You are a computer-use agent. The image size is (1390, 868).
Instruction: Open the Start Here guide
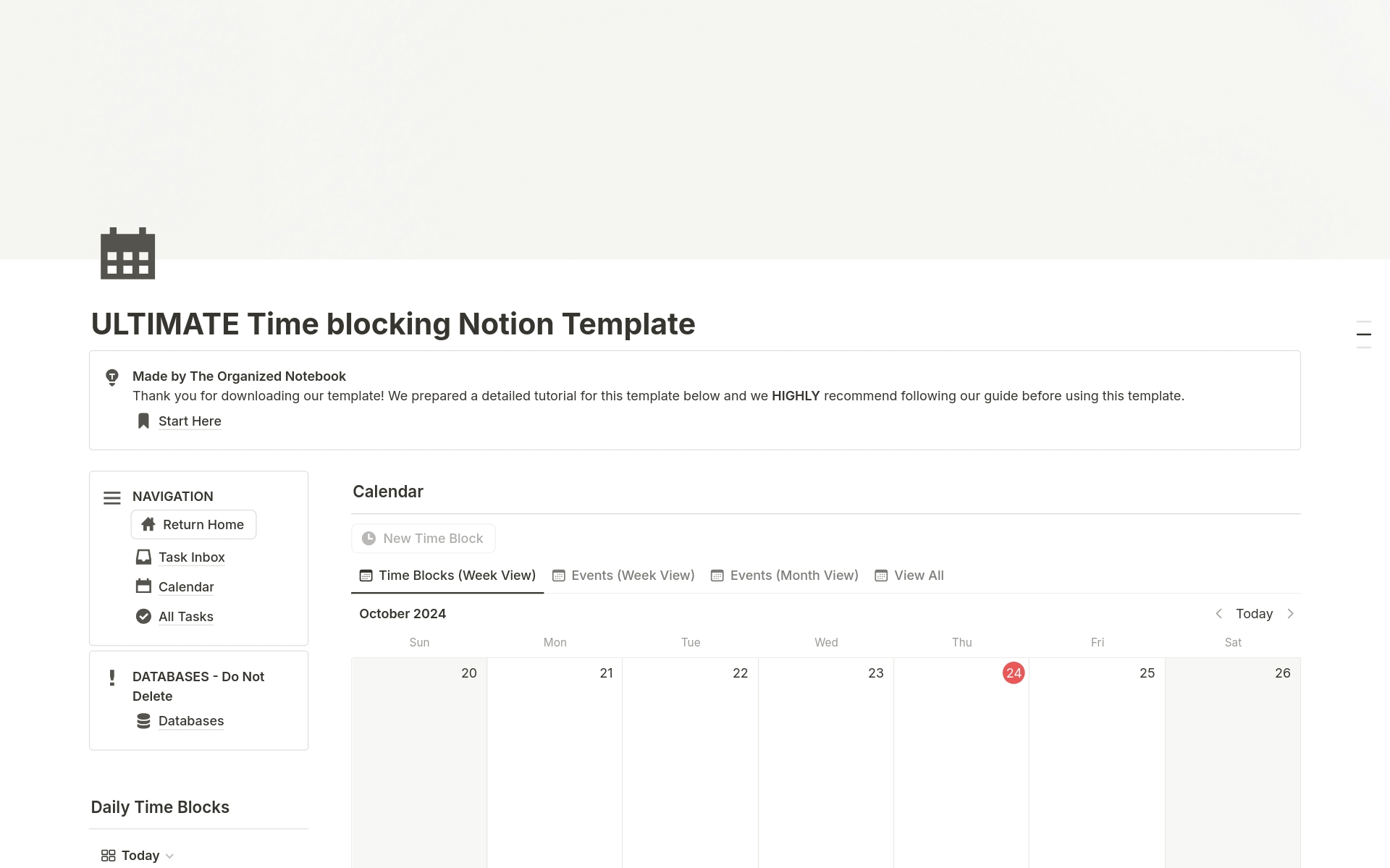[x=189, y=421]
